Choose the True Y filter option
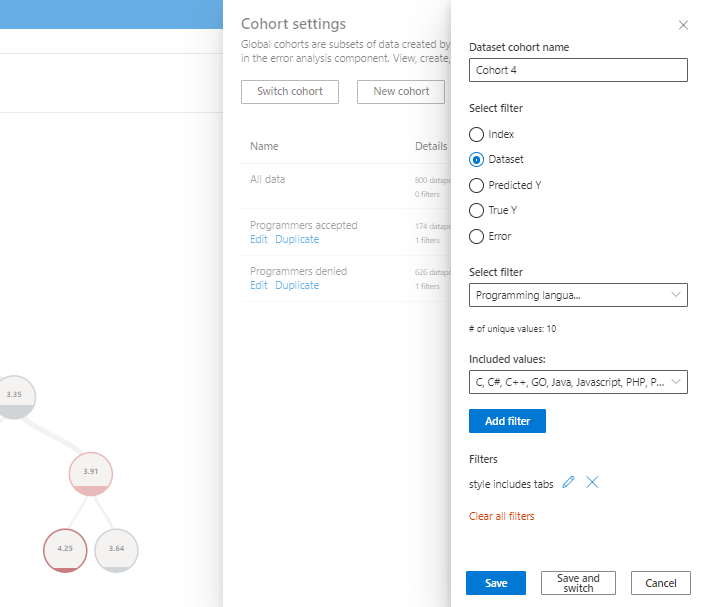The height and width of the screenshot is (607, 703). [477, 211]
